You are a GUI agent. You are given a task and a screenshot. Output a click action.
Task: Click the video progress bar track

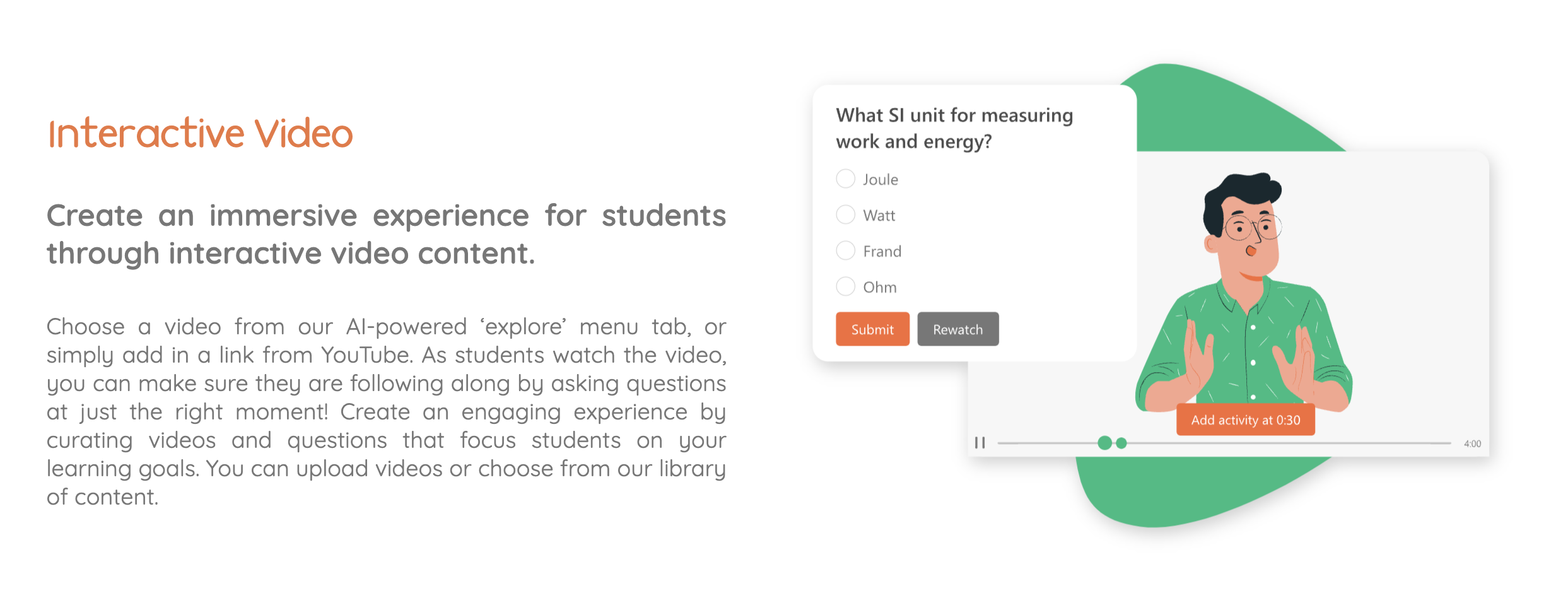pyautogui.click(x=1224, y=443)
